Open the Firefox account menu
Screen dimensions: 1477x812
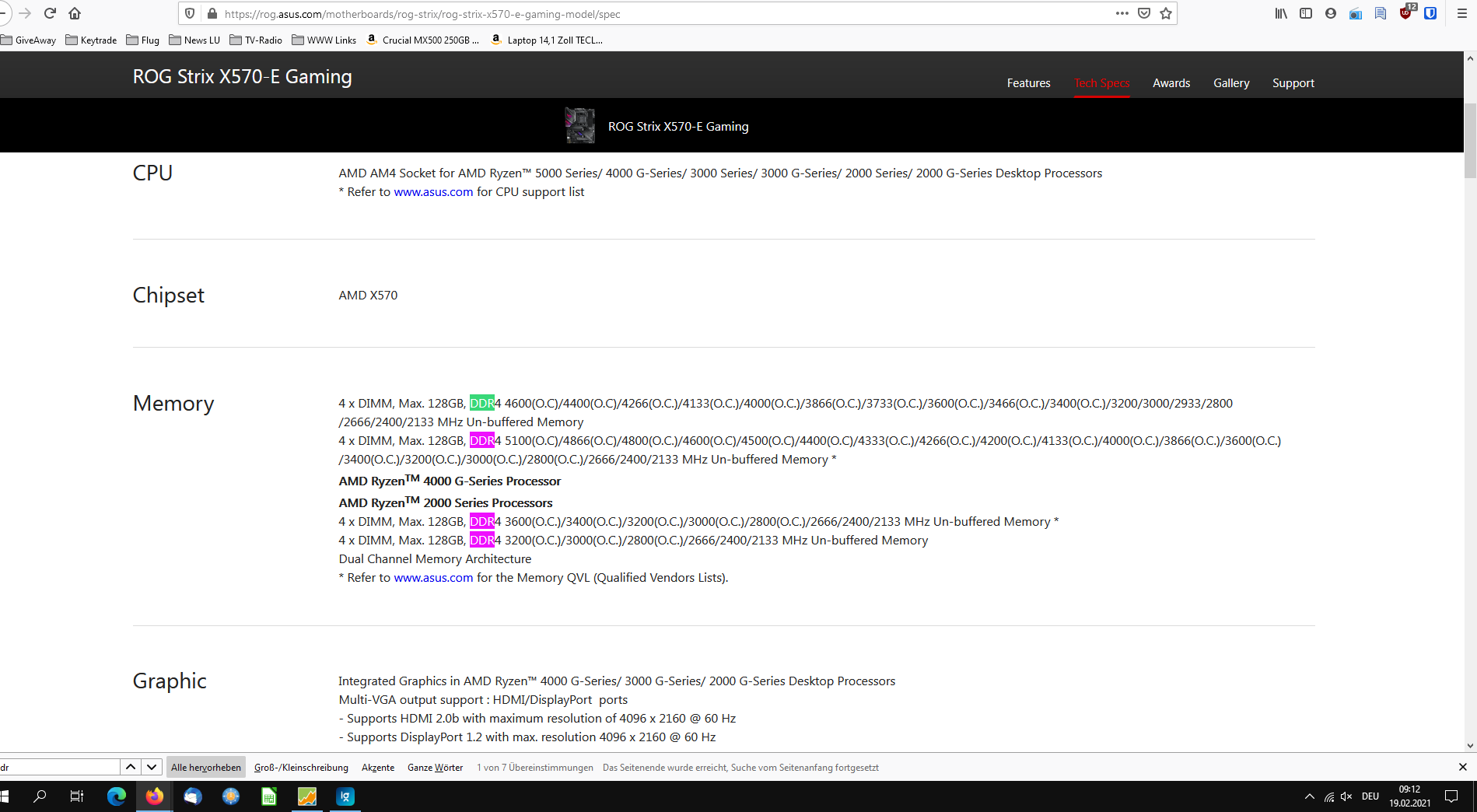1330,13
